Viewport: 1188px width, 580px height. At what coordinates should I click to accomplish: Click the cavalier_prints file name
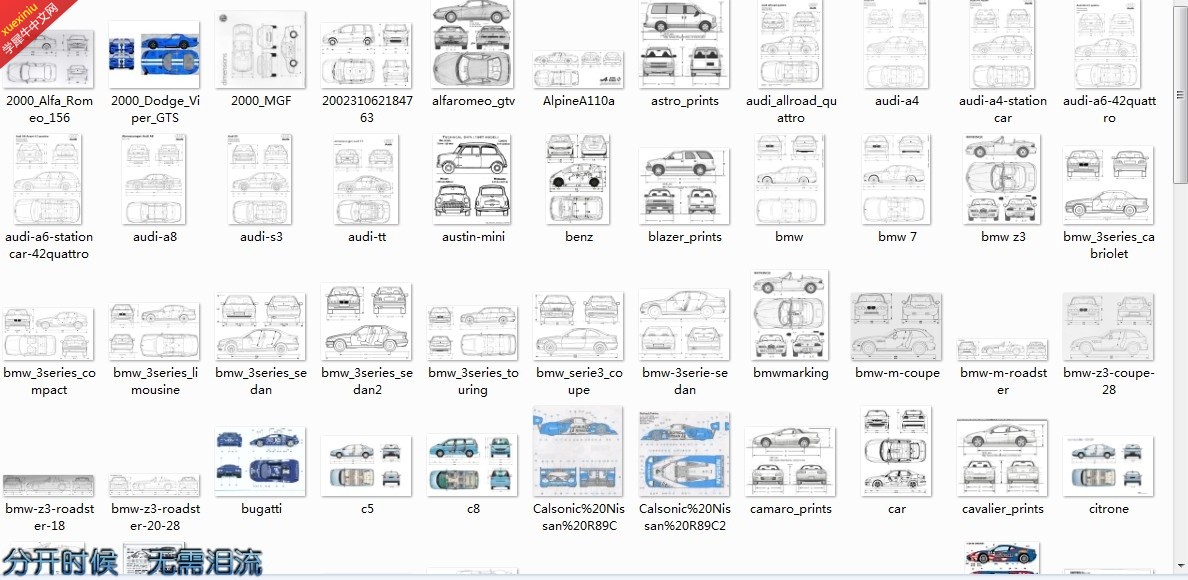[1002, 510]
